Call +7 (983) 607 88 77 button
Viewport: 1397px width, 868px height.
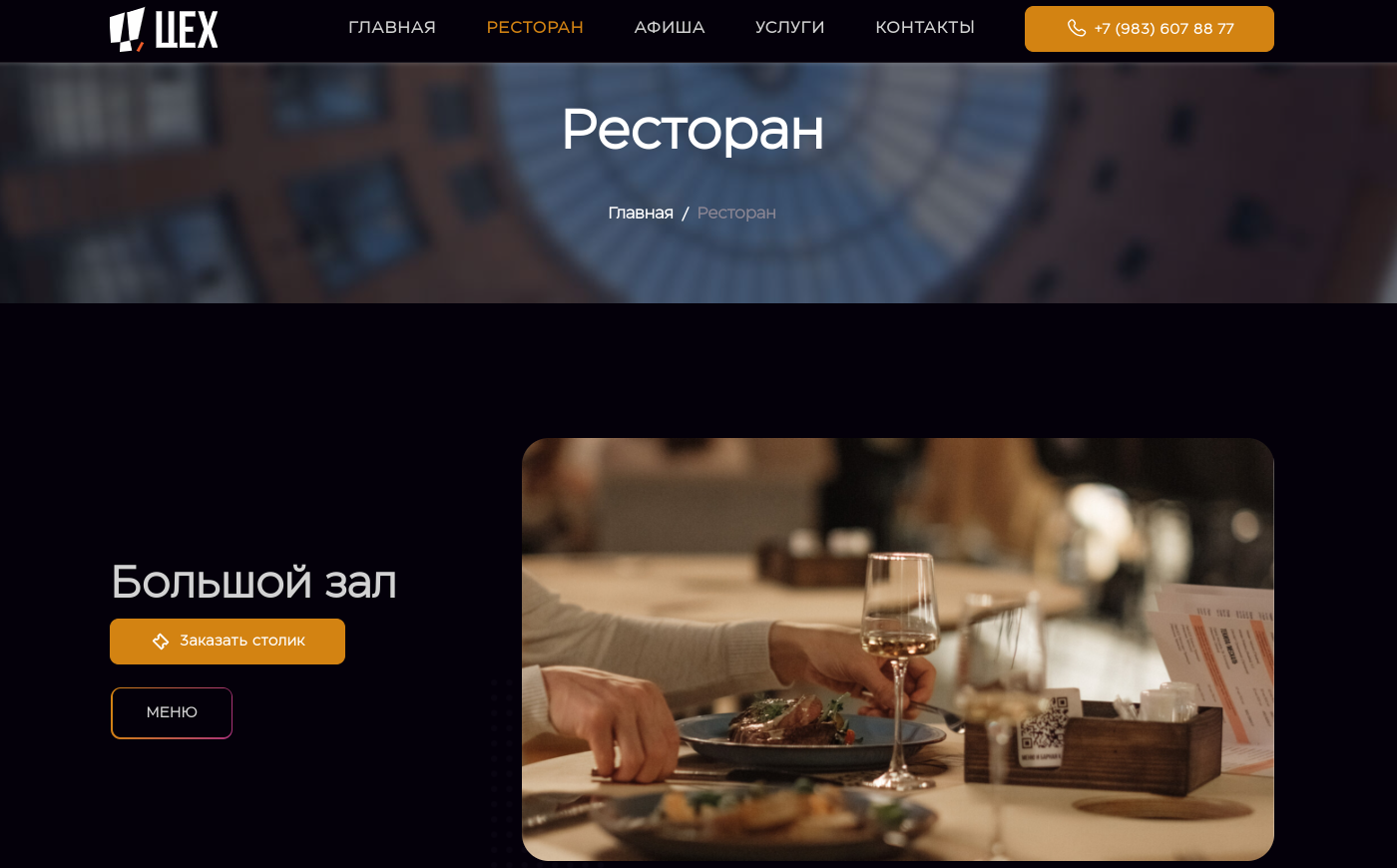[x=1150, y=29]
